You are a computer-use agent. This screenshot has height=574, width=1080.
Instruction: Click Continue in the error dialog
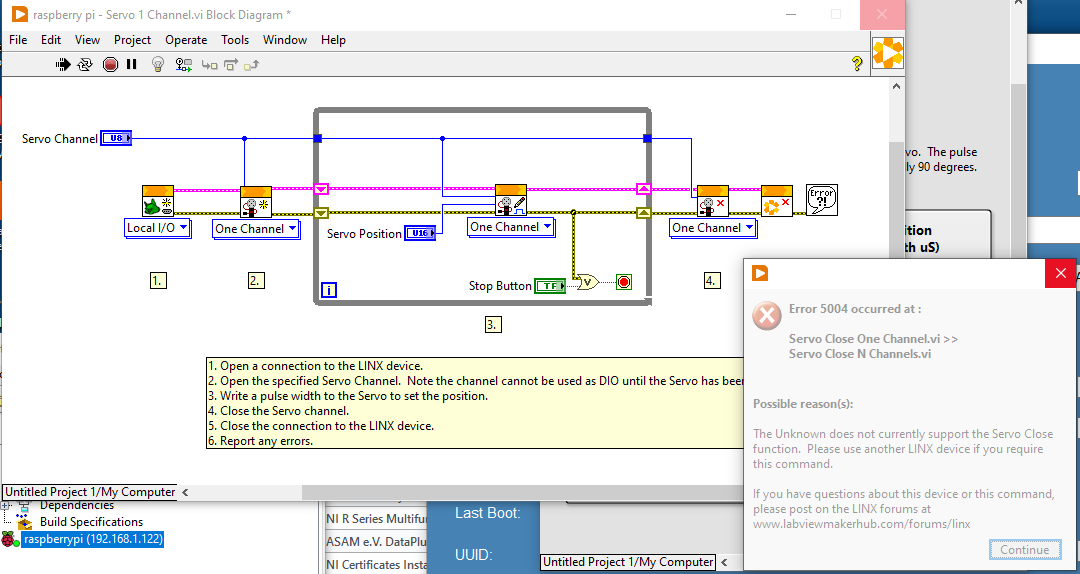pos(1024,549)
